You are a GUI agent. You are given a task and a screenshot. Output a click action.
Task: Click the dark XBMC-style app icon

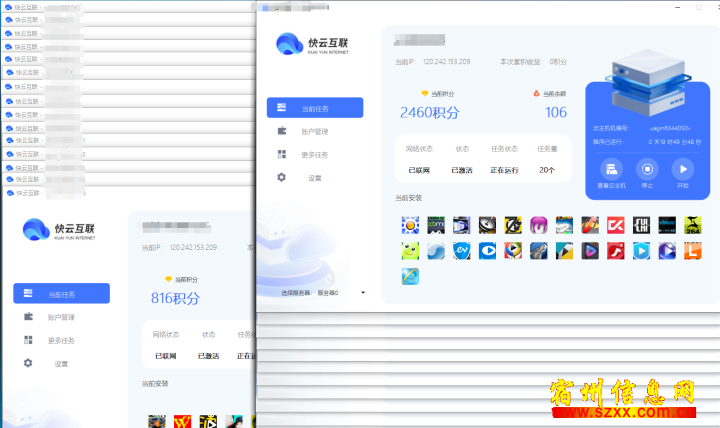(x=436, y=225)
